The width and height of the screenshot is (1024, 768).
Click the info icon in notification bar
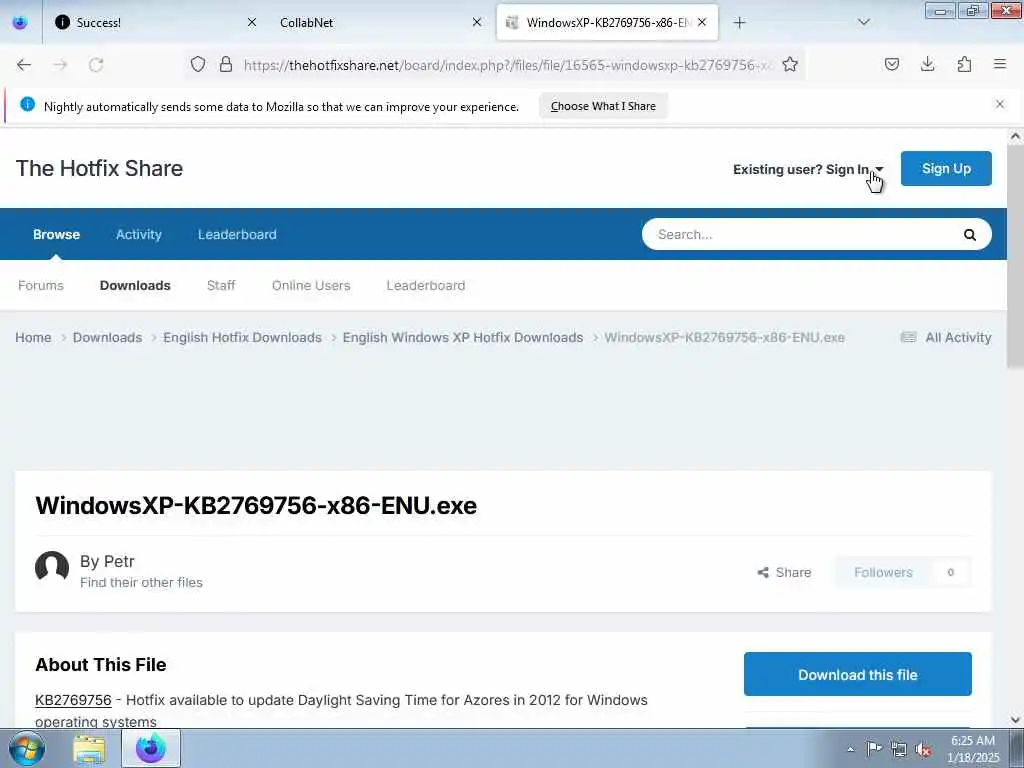pos(27,104)
